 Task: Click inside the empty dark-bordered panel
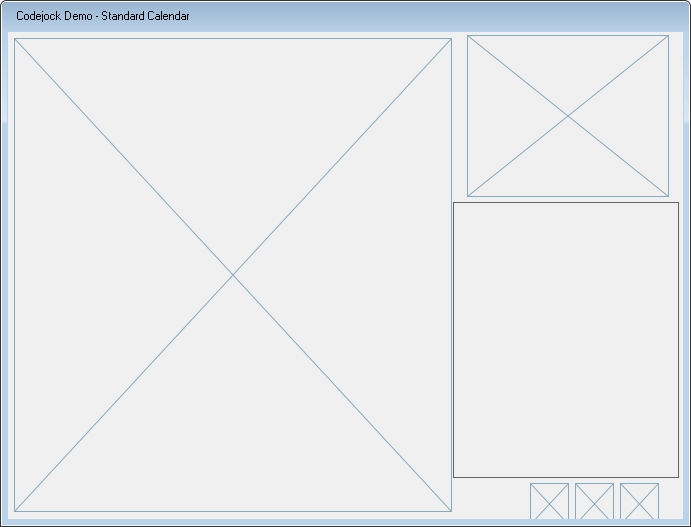566,340
